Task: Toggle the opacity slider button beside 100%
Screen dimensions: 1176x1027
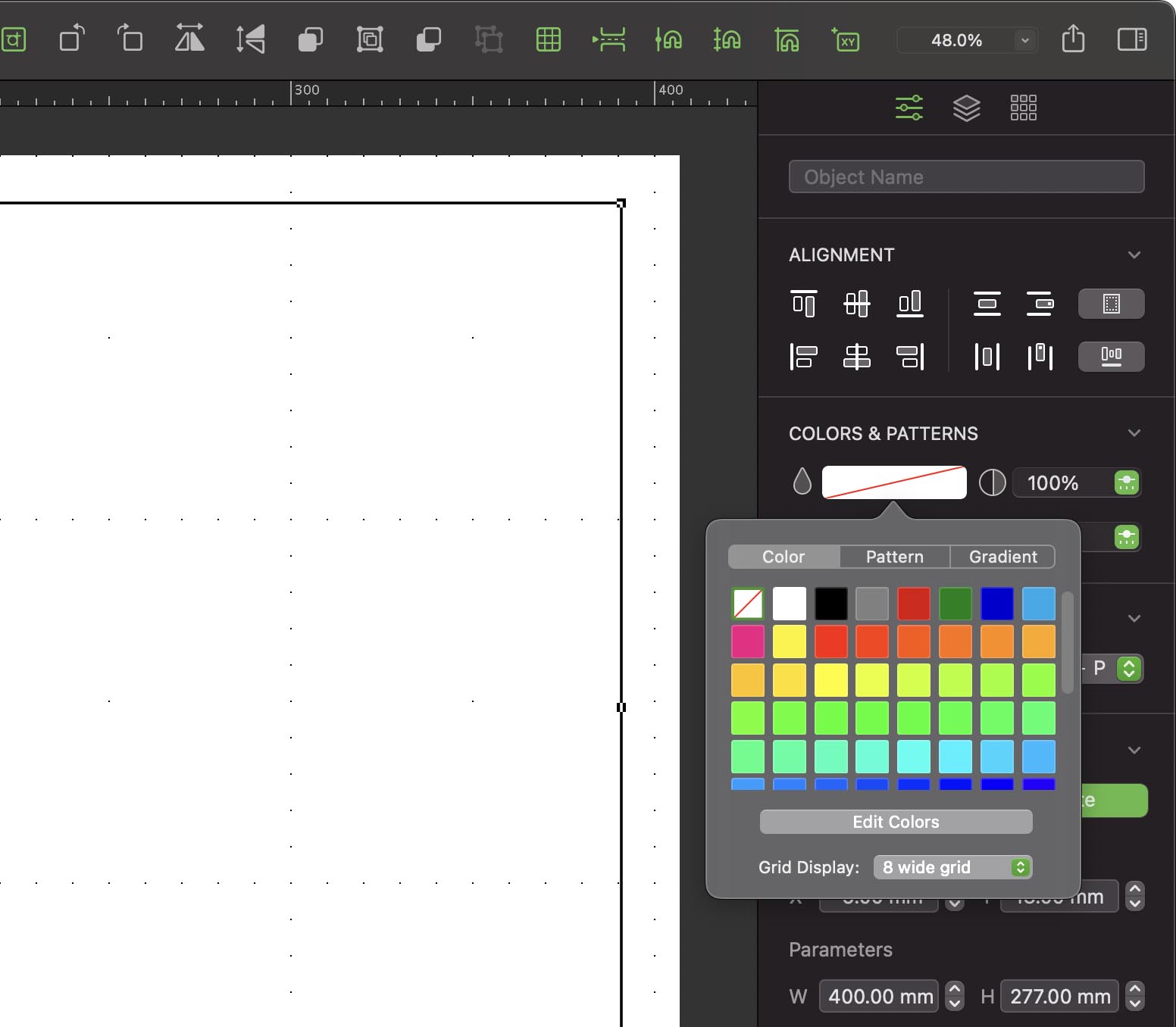Action: coord(1127,482)
